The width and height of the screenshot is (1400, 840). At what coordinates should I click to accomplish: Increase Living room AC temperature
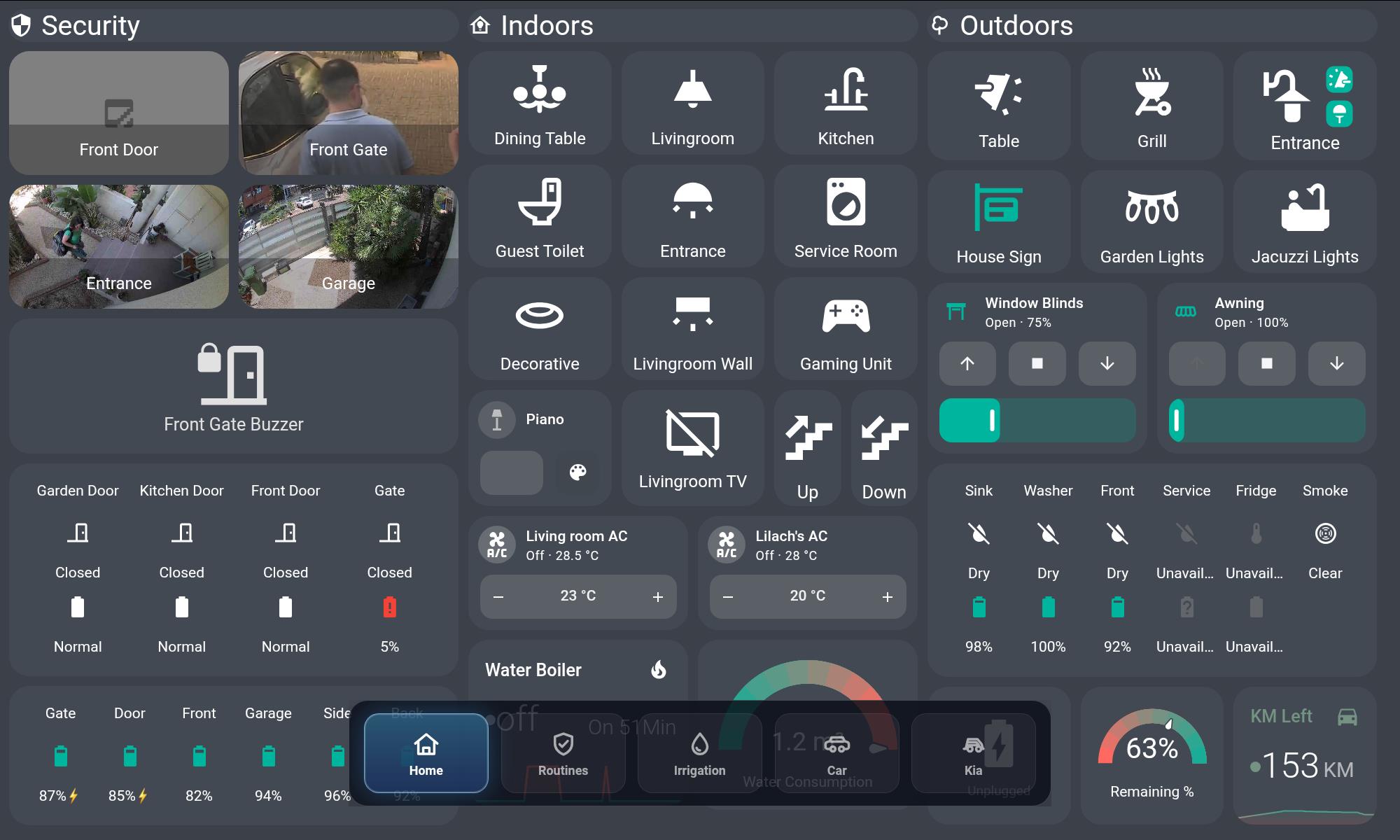[658, 597]
